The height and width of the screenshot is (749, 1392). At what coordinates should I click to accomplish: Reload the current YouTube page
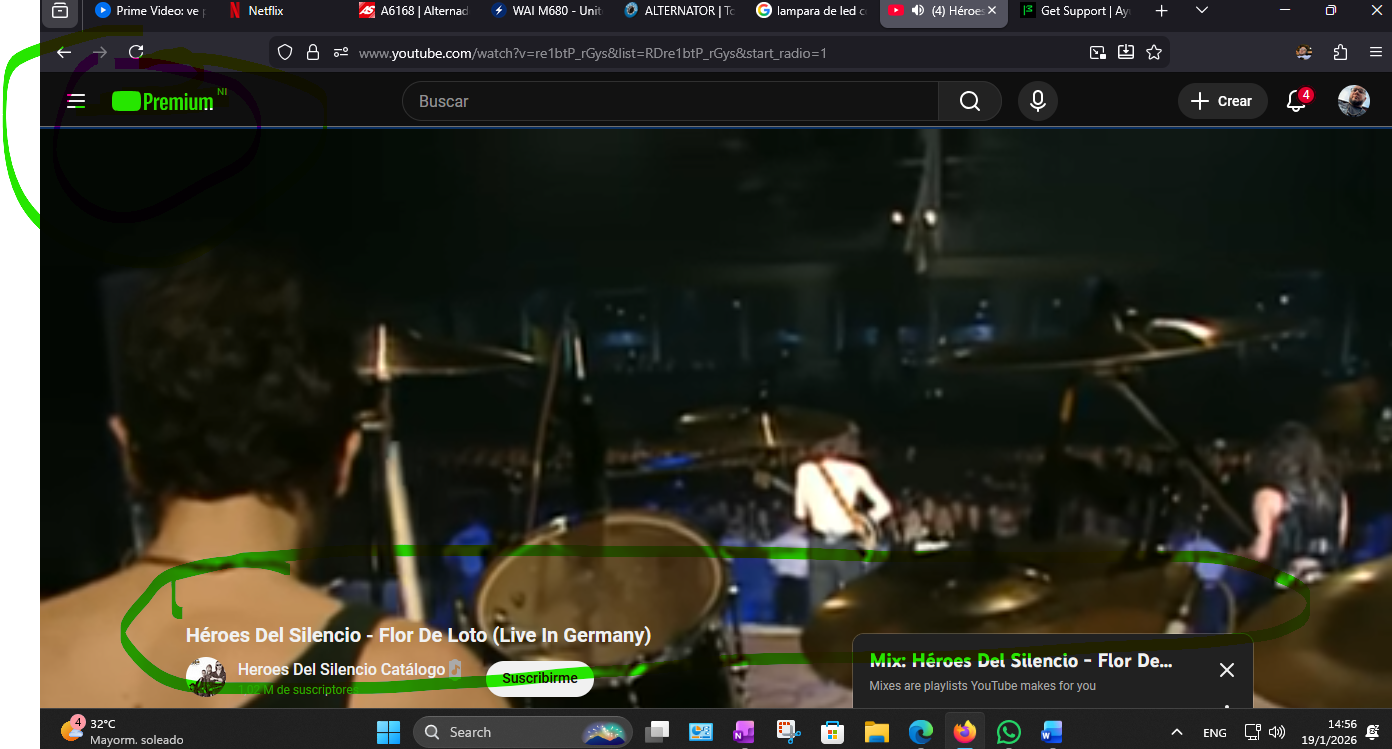[136, 52]
